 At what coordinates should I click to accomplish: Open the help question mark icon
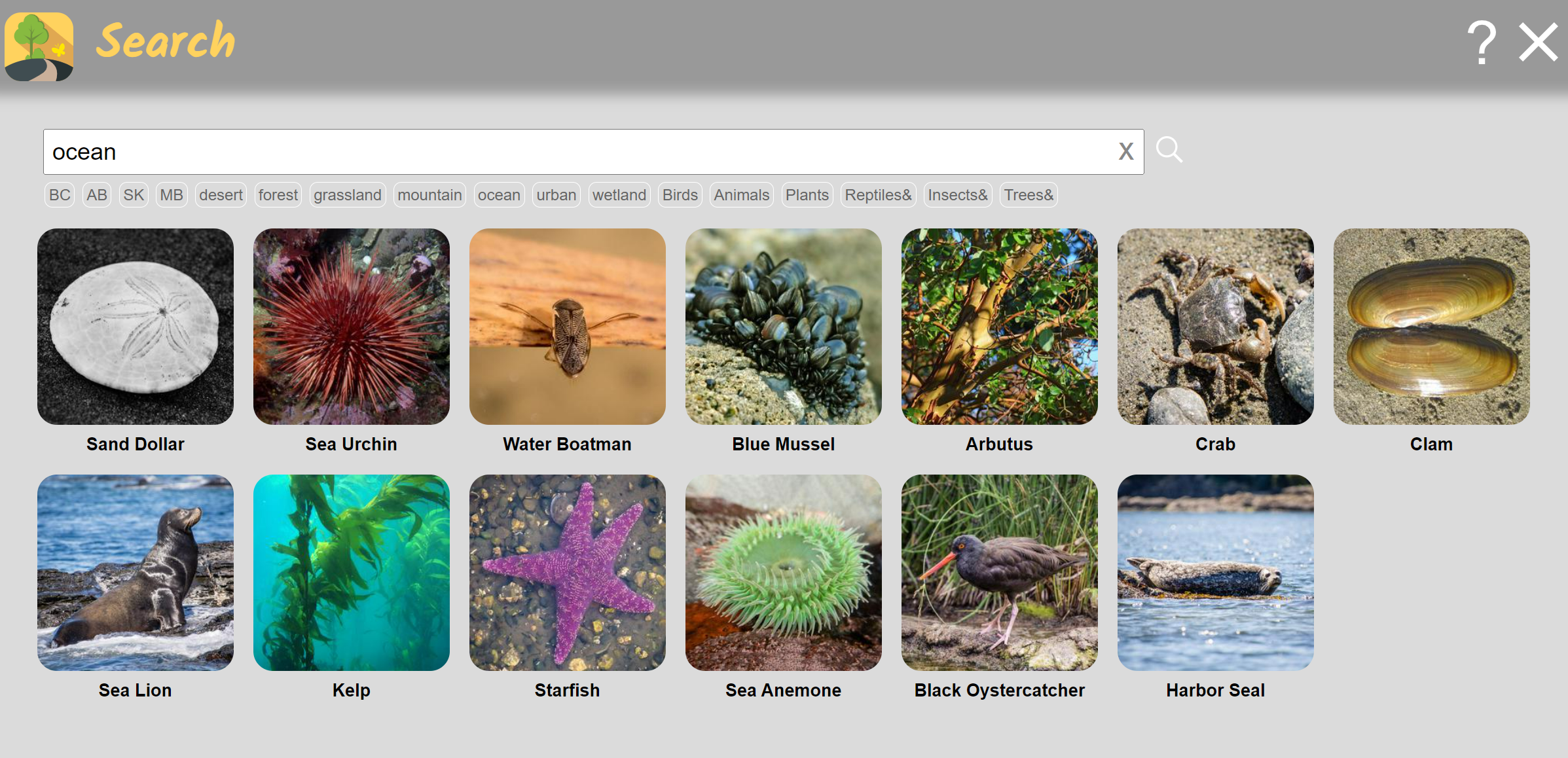click(x=1482, y=43)
